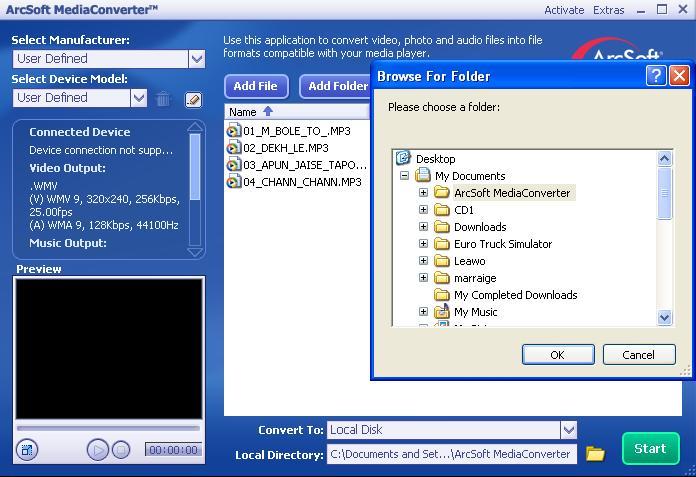Click the My Completed Downloads folder icon
The height and width of the screenshot is (477, 696).
442,295
